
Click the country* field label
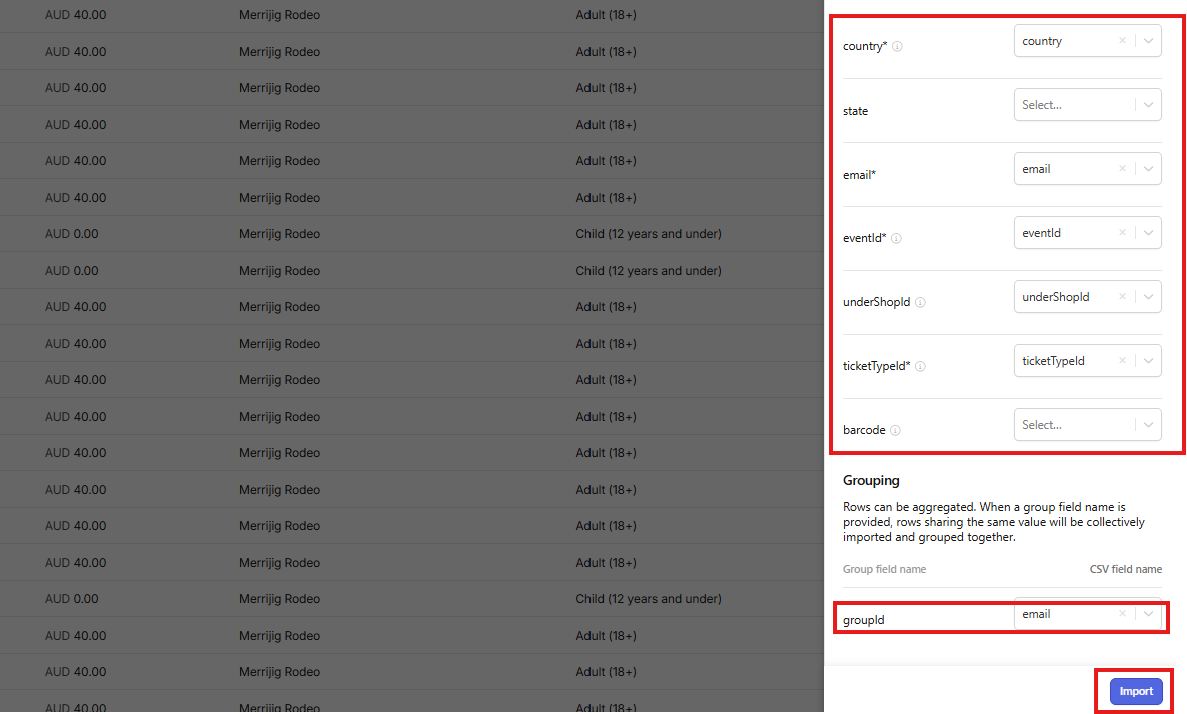coord(865,46)
